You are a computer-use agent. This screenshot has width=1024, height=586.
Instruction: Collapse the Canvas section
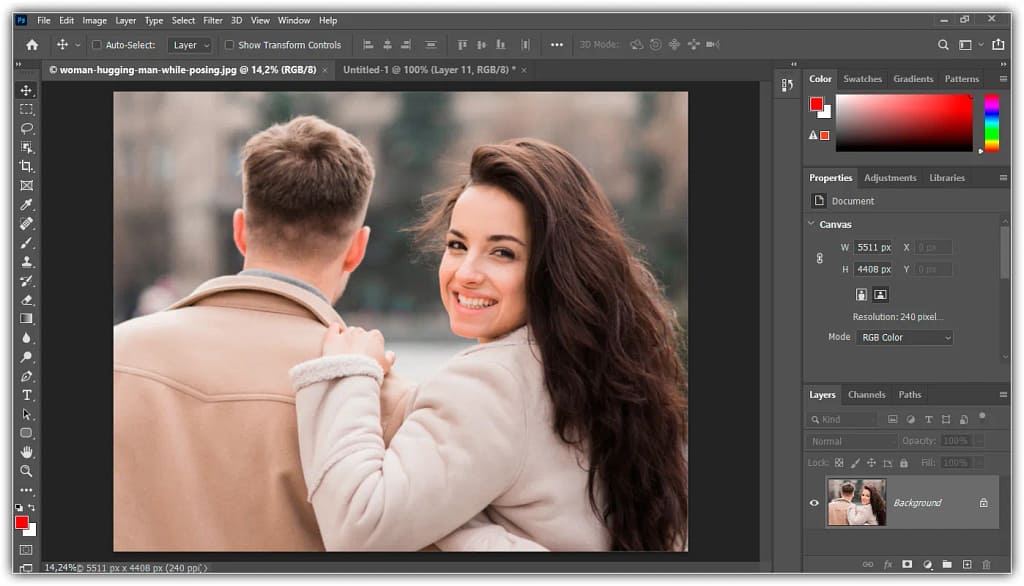pyautogui.click(x=811, y=224)
